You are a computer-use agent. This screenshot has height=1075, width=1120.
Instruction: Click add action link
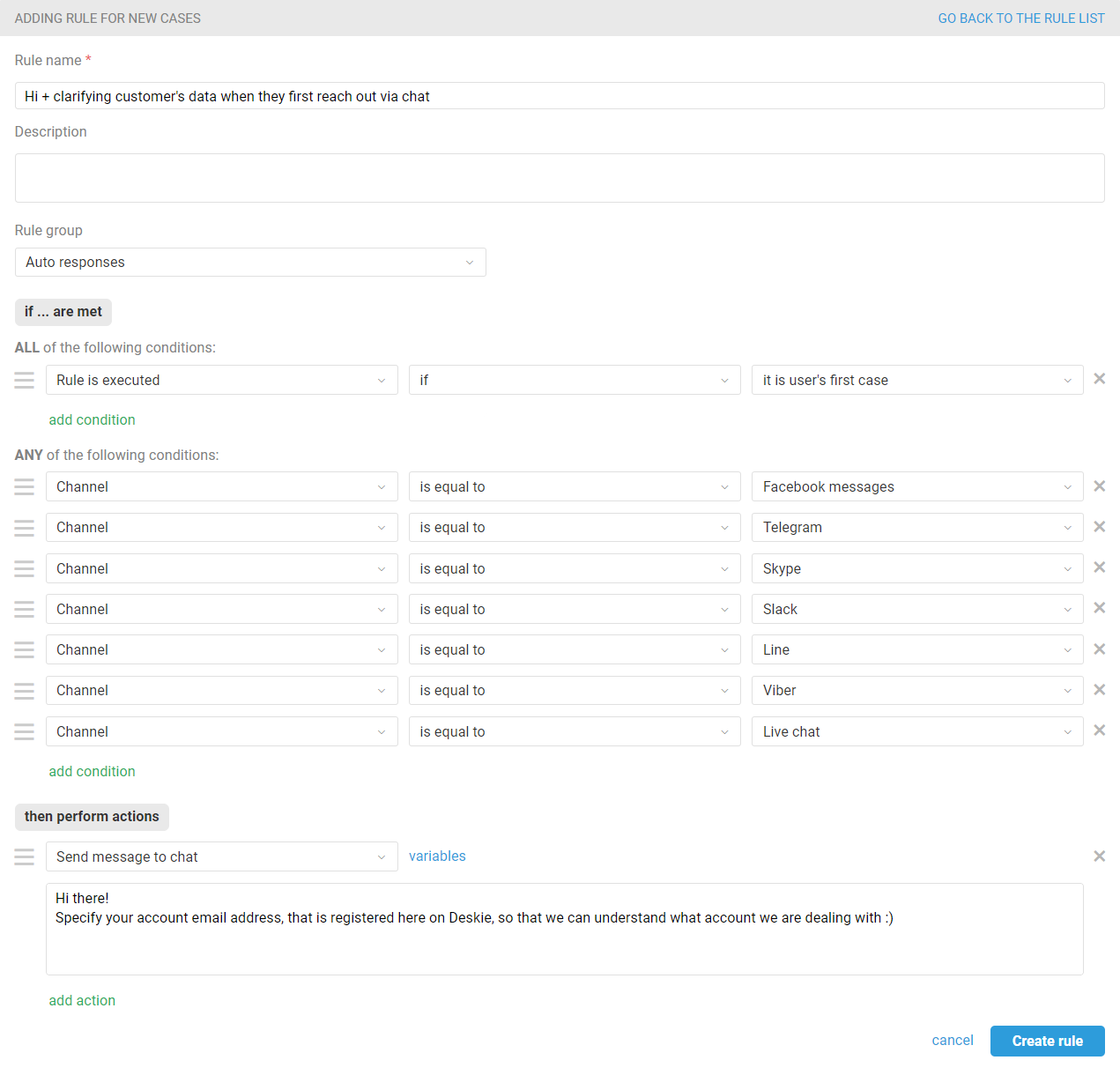click(x=82, y=1000)
